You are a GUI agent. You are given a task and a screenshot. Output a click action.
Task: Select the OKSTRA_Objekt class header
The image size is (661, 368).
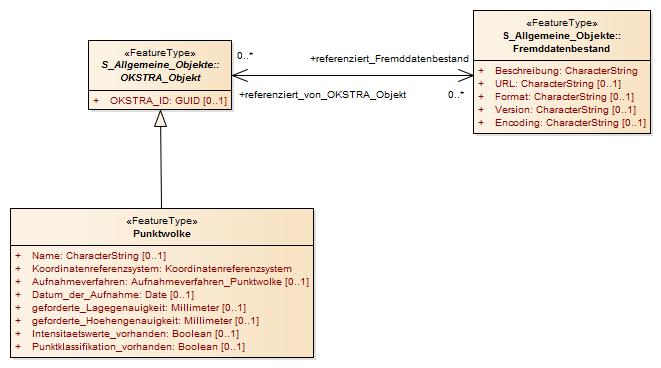tap(160, 65)
